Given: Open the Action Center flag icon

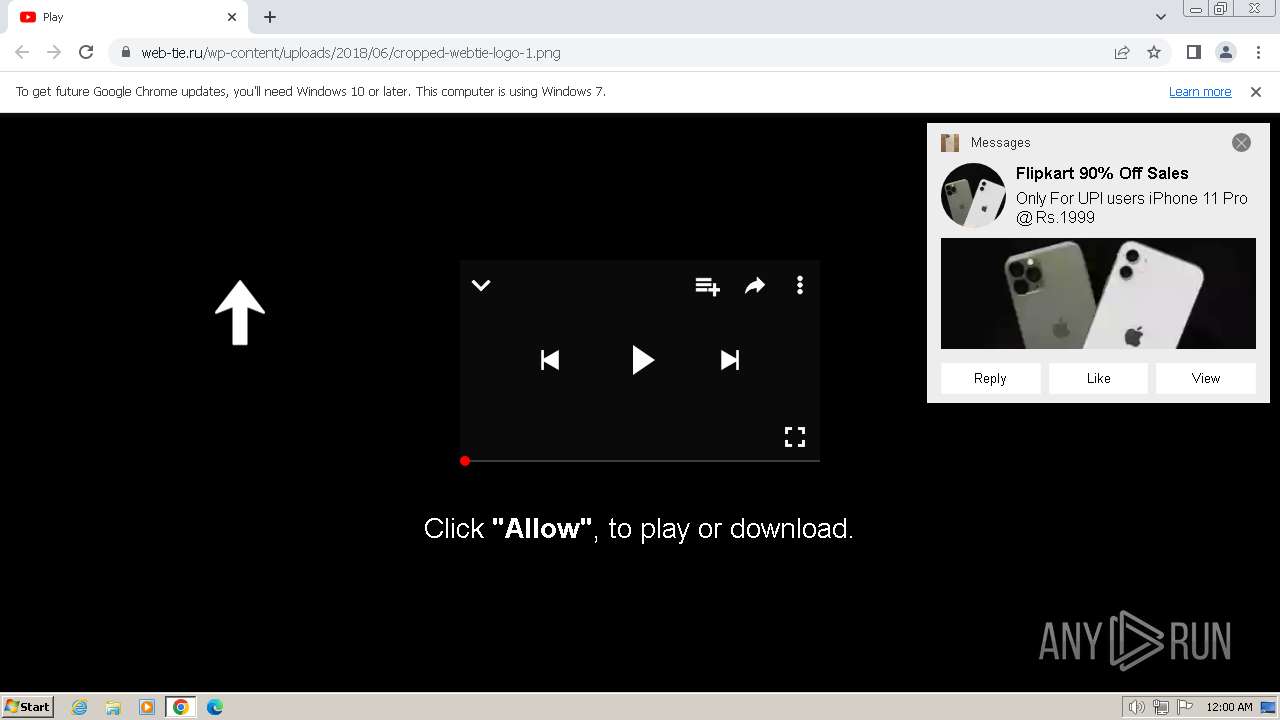Looking at the screenshot, I should [1185, 707].
